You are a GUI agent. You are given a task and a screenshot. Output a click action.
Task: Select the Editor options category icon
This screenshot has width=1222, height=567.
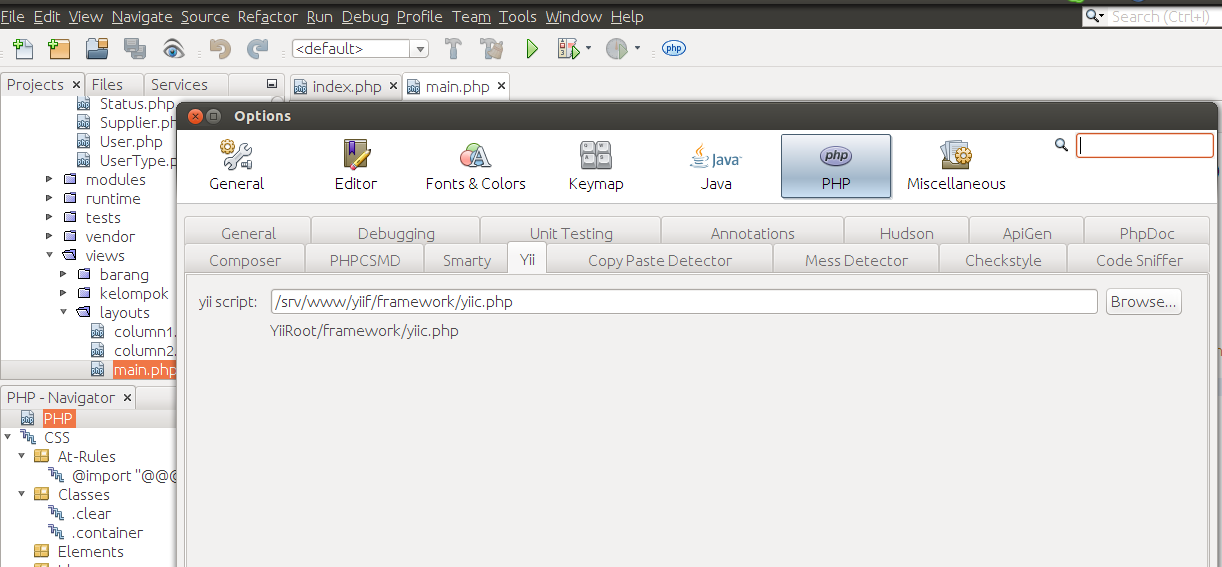[x=356, y=166]
